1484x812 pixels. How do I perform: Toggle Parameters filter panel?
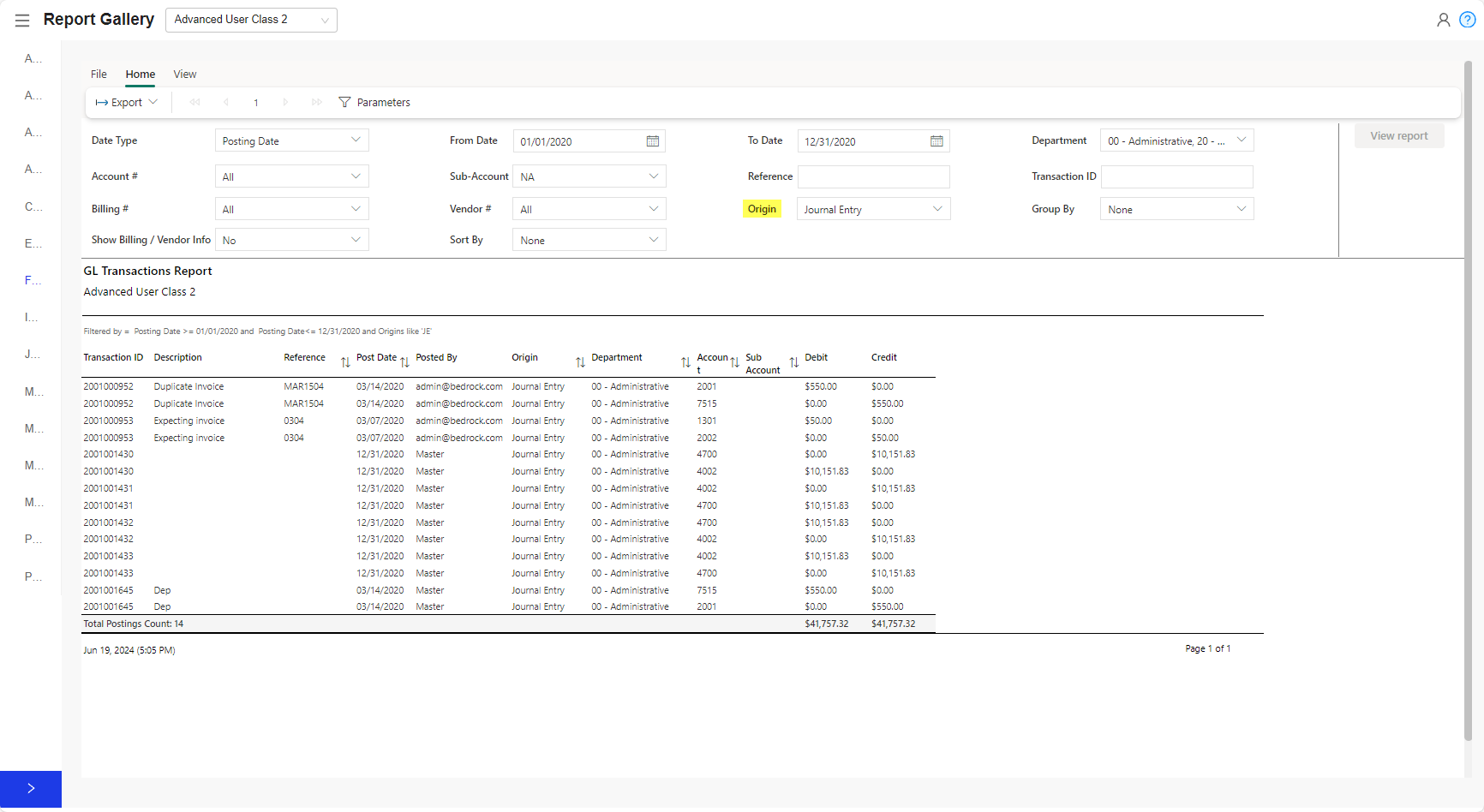click(374, 102)
